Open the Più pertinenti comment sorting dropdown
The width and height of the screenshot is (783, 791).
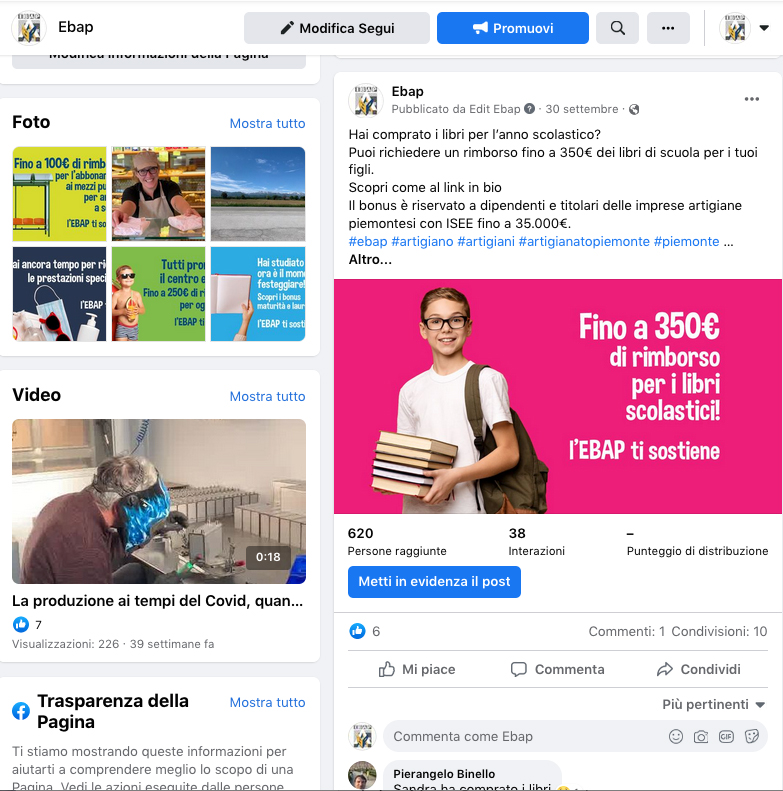click(x=713, y=704)
